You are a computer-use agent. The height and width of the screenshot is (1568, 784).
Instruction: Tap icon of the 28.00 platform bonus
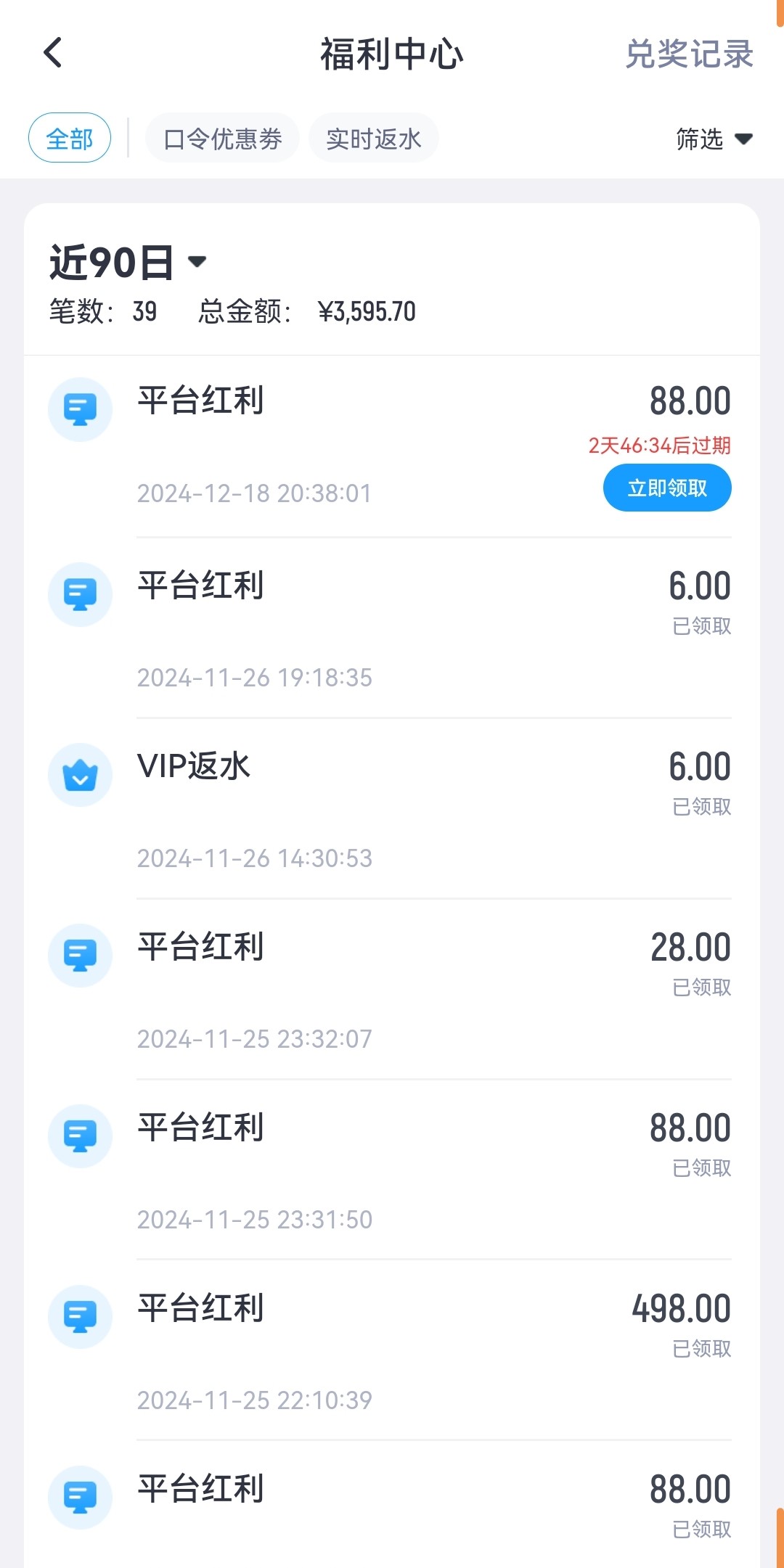click(x=80, y=956)
